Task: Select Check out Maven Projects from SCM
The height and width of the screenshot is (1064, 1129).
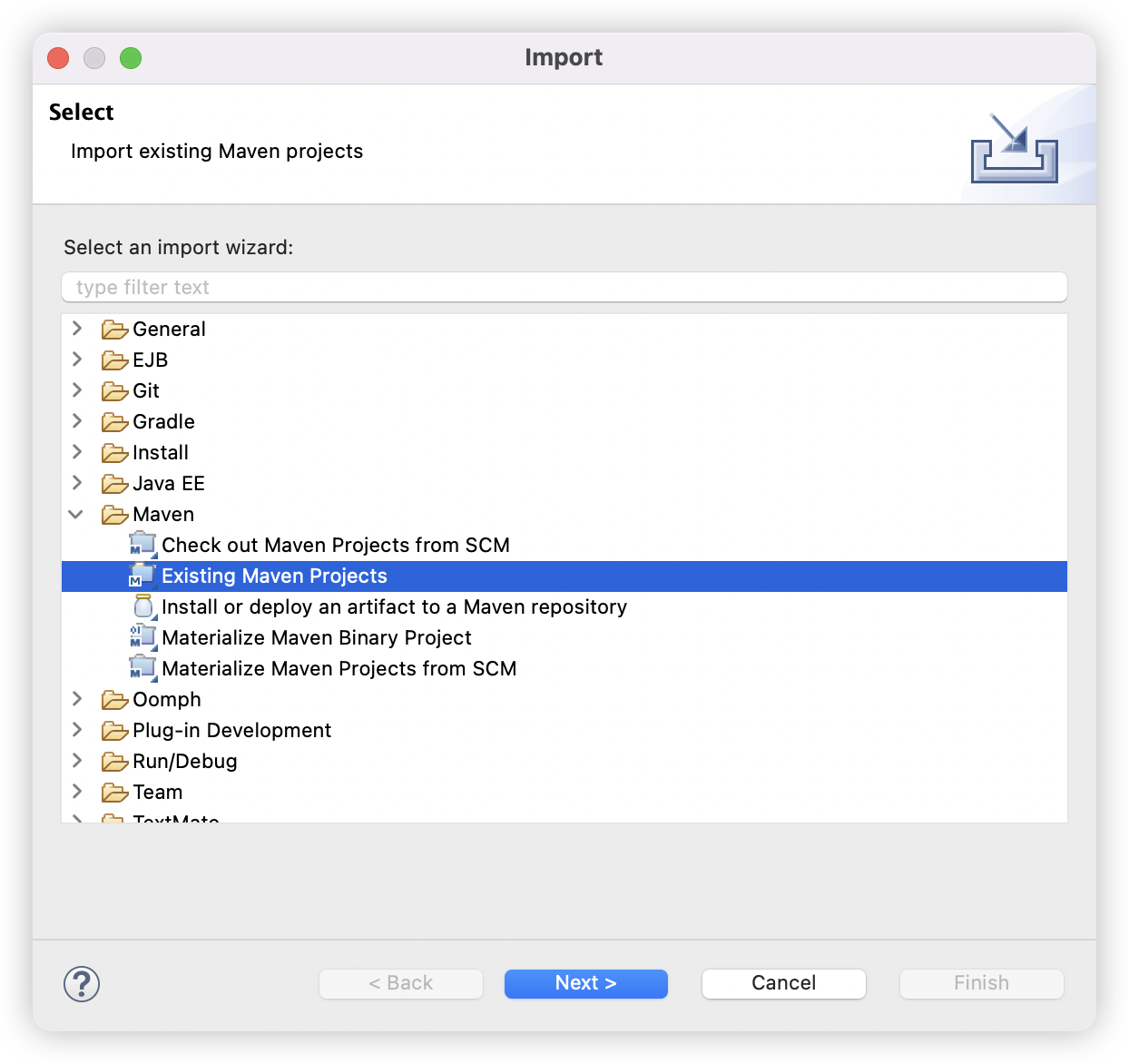Action: coord(336,545)
